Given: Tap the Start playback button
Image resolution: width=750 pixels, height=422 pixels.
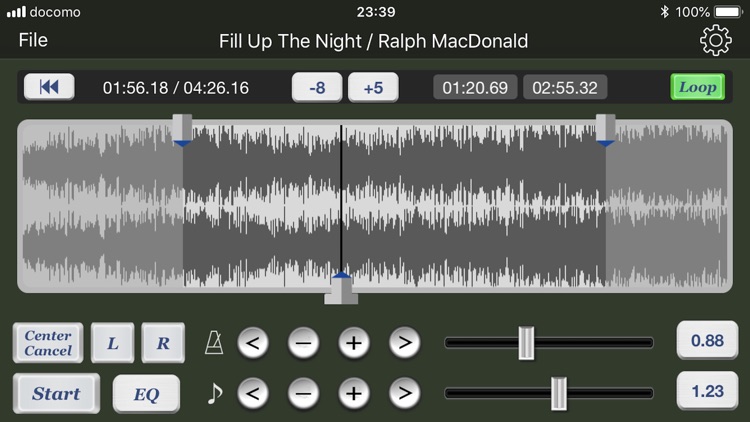Looking at the screenshot, I should (56, 393).
